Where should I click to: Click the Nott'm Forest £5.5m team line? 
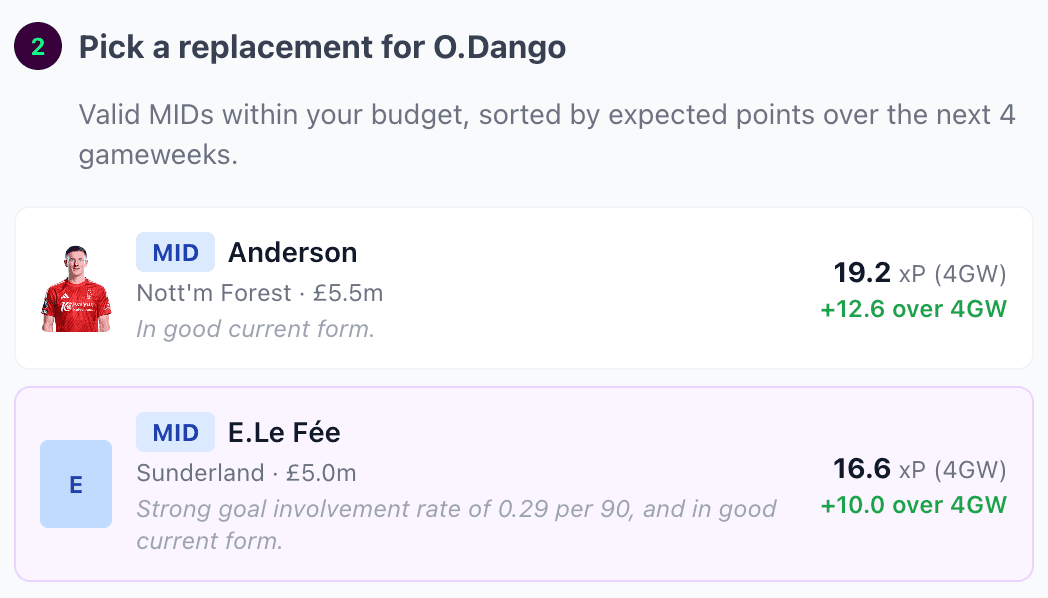point(259,293)
